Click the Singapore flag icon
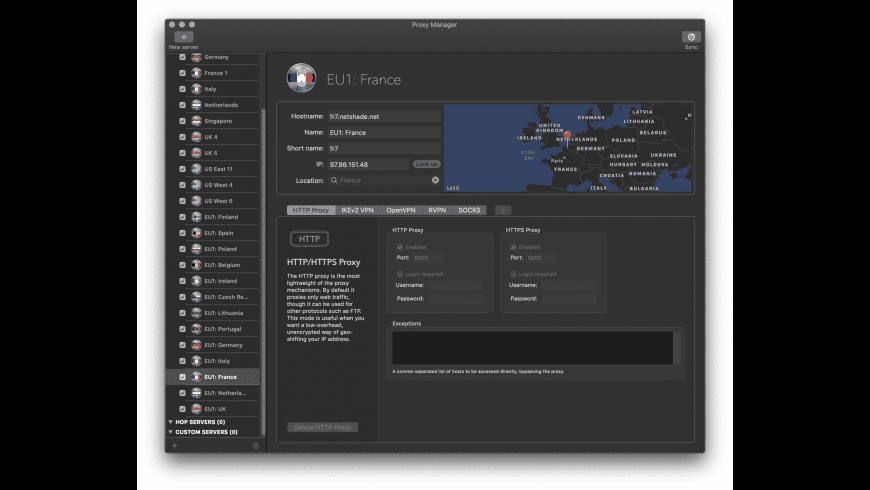 [x=196, y=121]
